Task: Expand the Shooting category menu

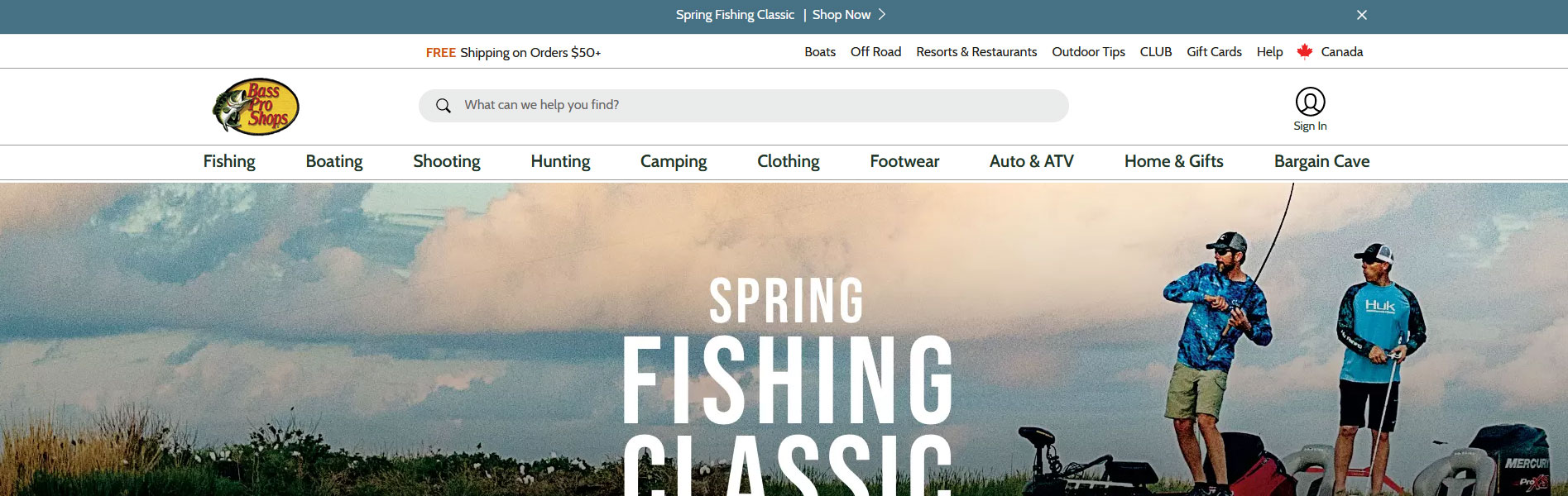Action: point(447,161)
